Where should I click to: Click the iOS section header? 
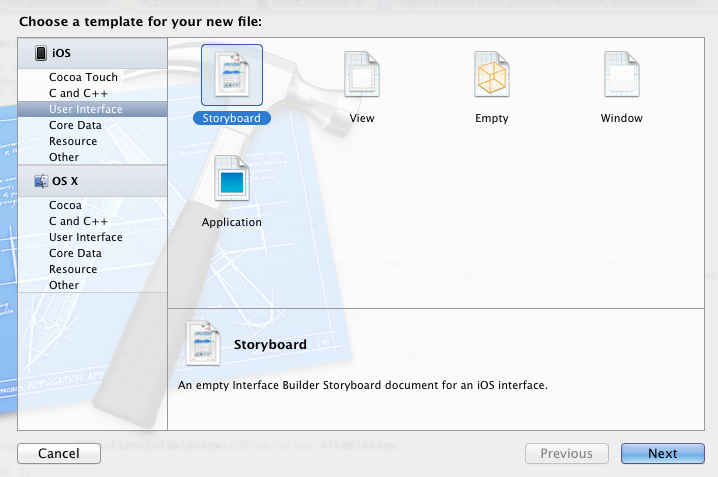(92, 53)
